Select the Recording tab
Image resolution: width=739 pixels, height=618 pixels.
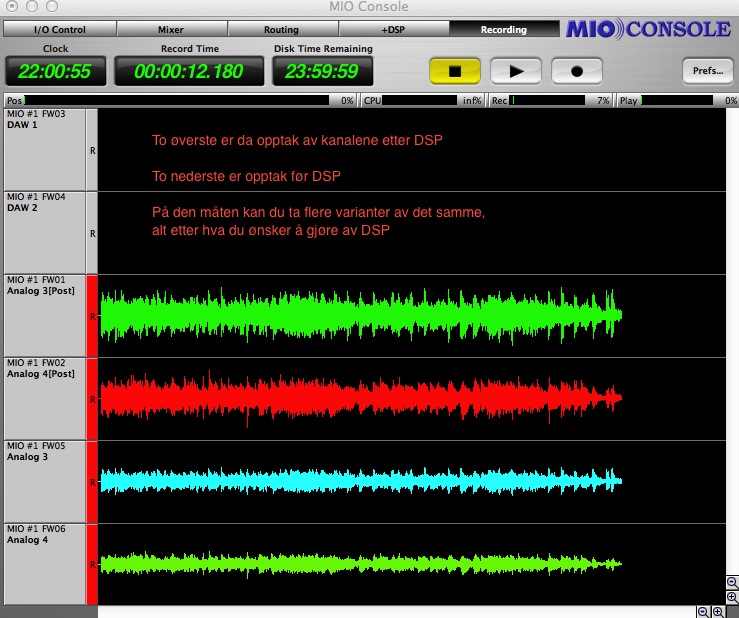click(504, 29)
